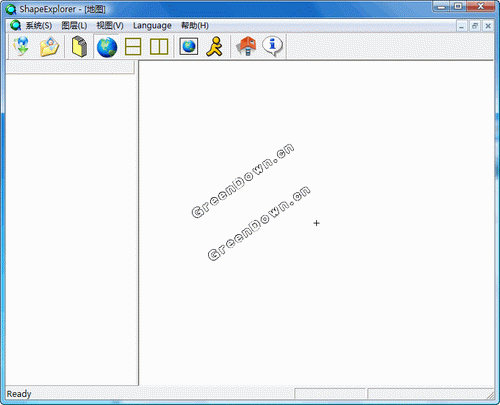Restore the inner map document window
Screen dimensions: 500x405
tap(475, 26)
